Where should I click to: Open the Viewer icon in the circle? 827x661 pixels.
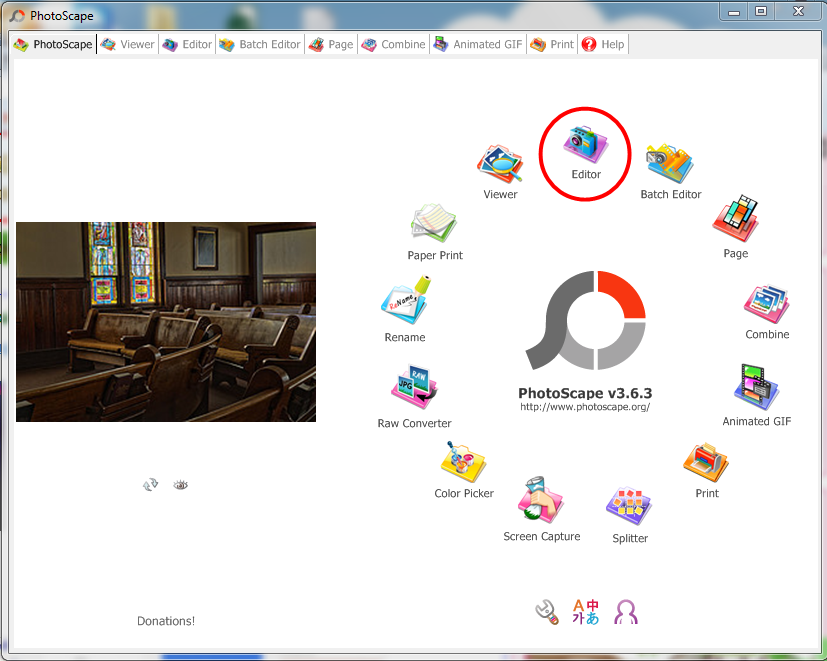[500, 165]
